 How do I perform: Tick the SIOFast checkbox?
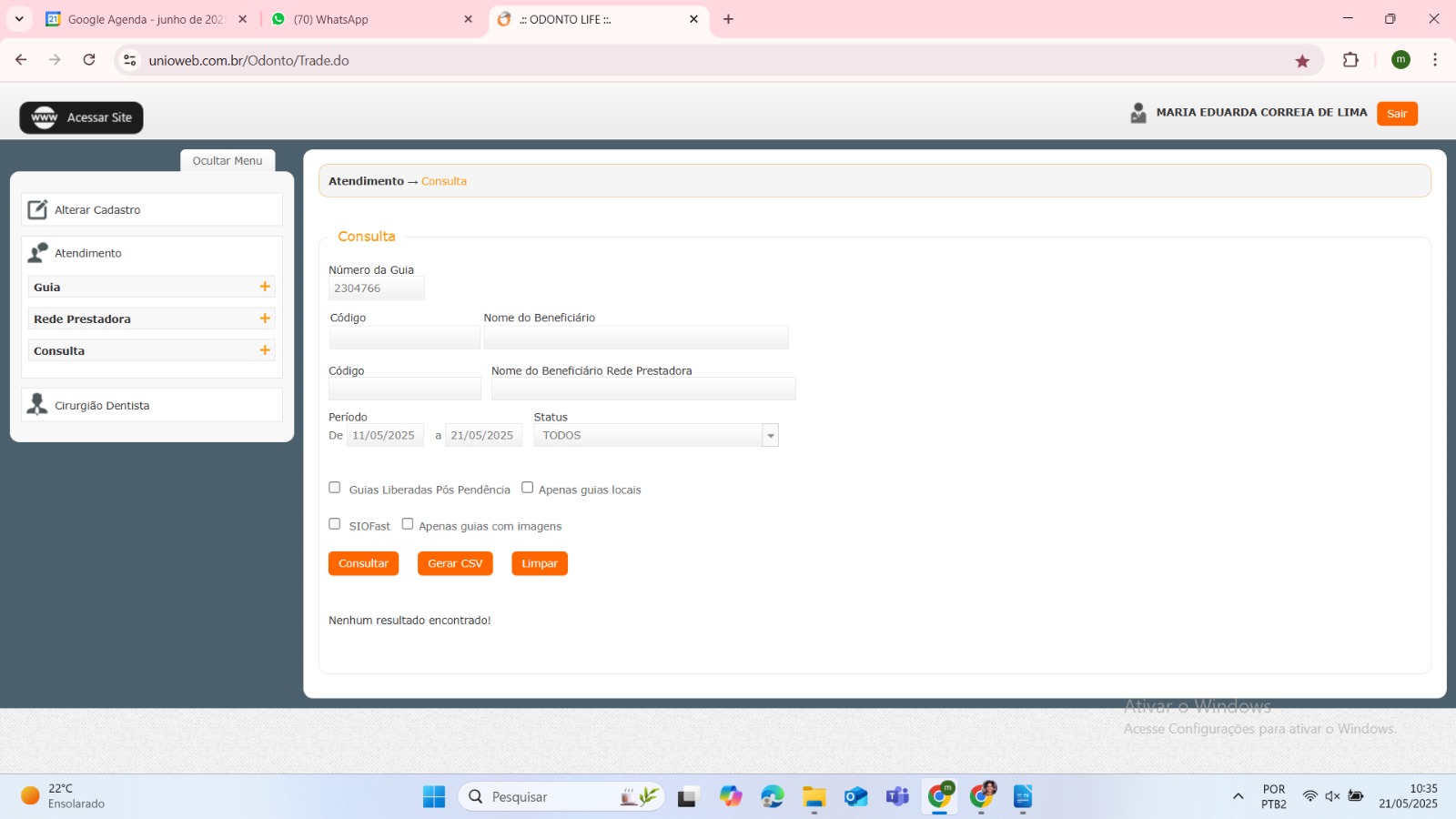click(335, 524)
